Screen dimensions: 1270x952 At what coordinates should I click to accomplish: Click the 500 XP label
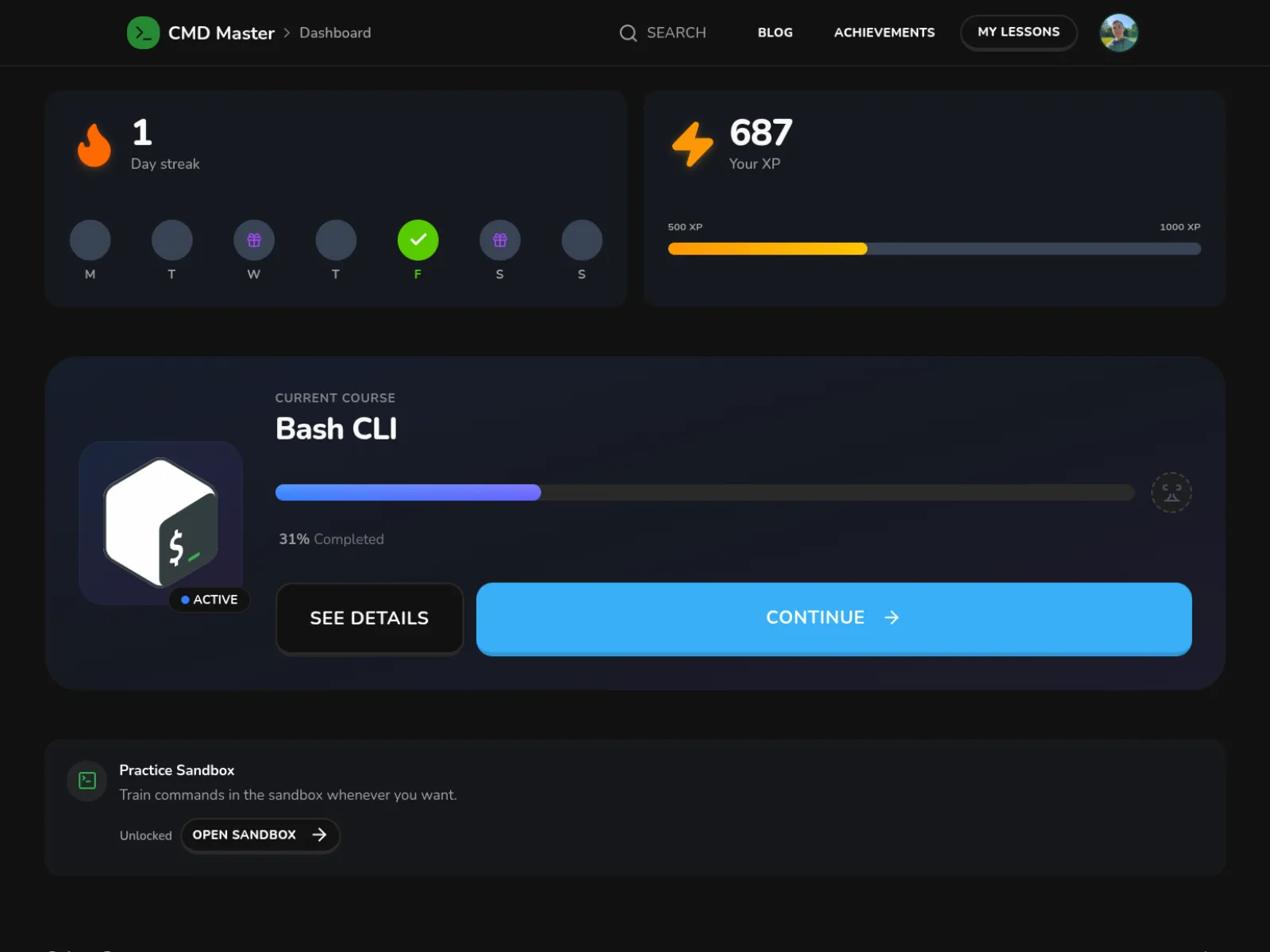point(685,227)
